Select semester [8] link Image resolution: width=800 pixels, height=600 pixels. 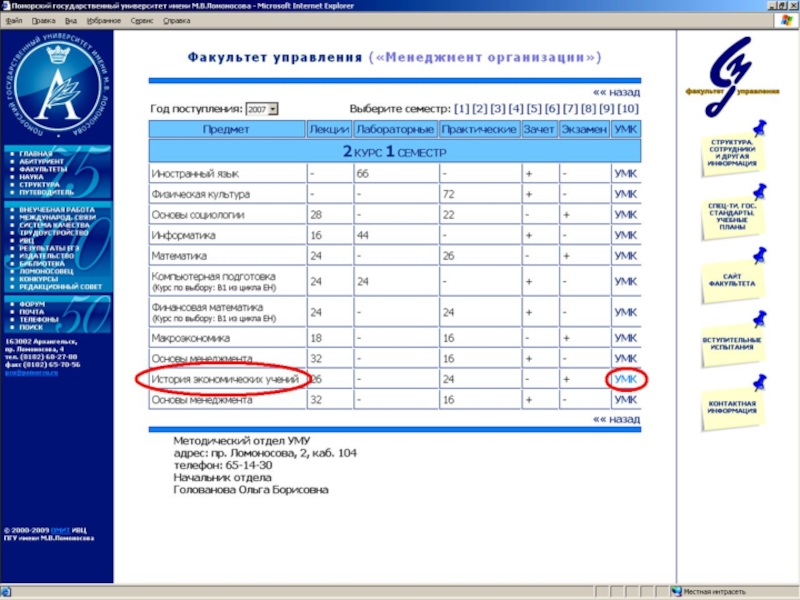click(x=588, y=109)
